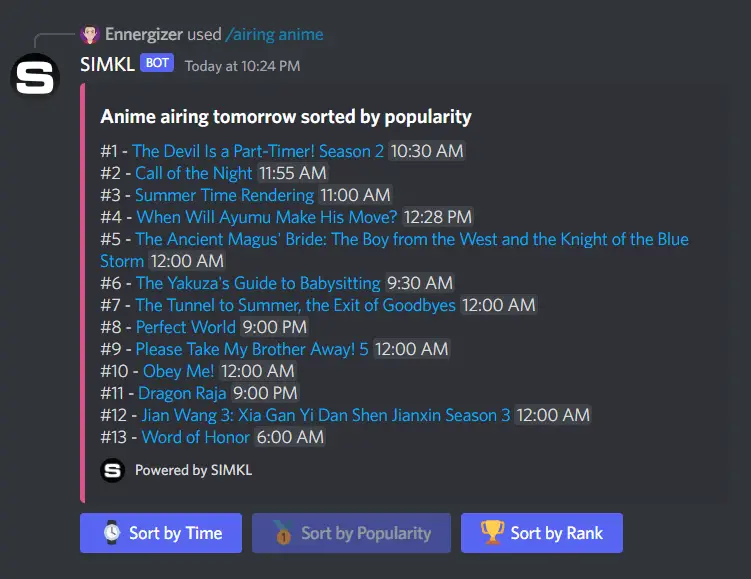This screenshot has width=751, height=579.
Task: Click the Sort by Rank button
Action: pos(542,533)
